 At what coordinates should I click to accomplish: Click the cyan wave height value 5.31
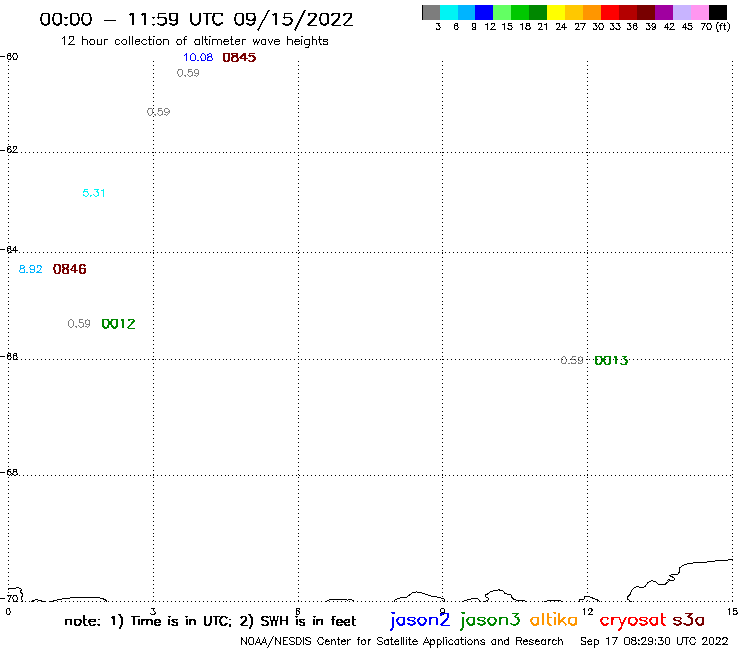coord(94,193)
